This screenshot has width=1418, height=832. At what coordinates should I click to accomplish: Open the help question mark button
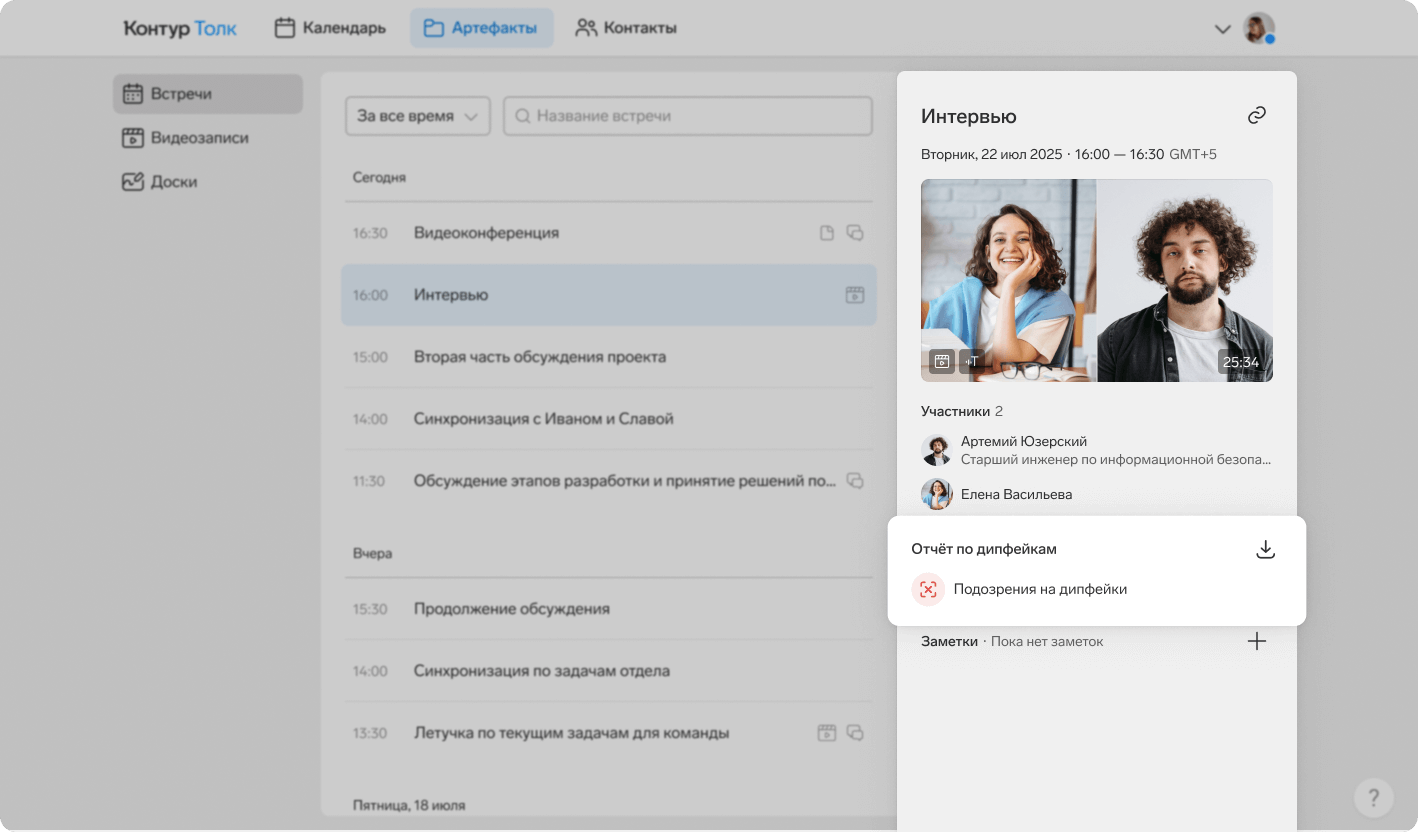pos(1374,797)
